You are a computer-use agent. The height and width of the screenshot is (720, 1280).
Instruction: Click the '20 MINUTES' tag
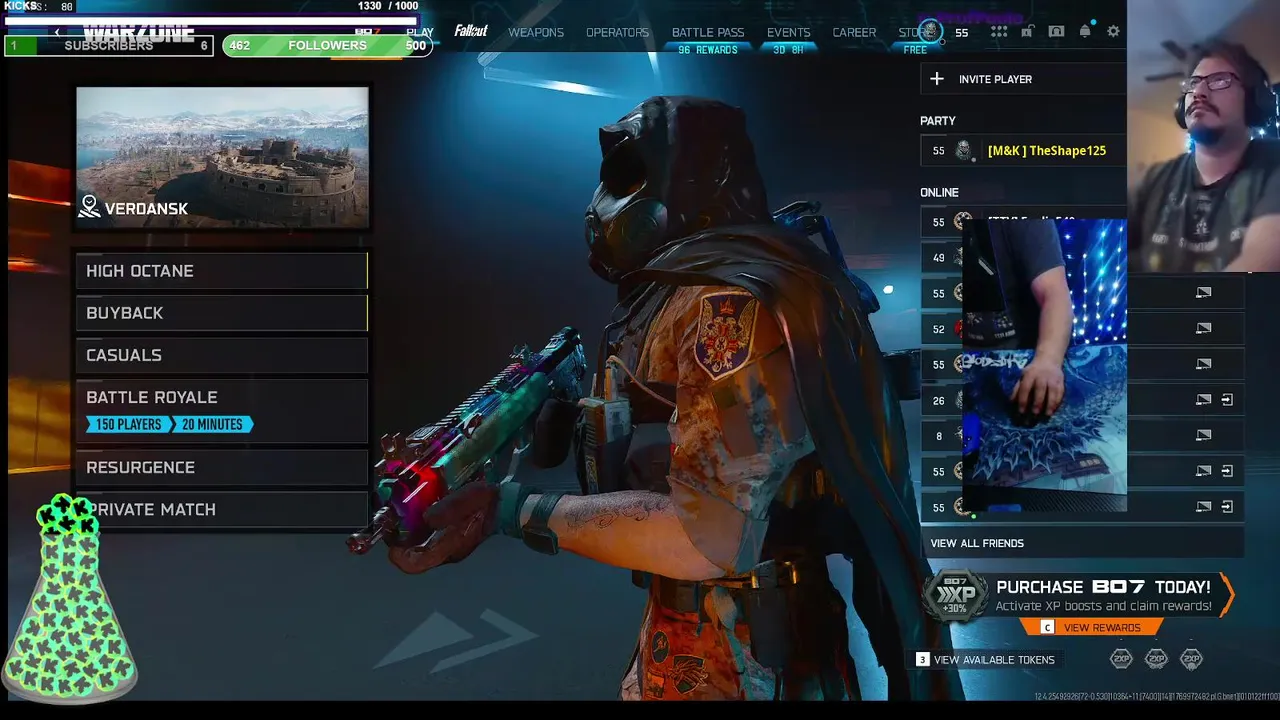tap(212, 424)
